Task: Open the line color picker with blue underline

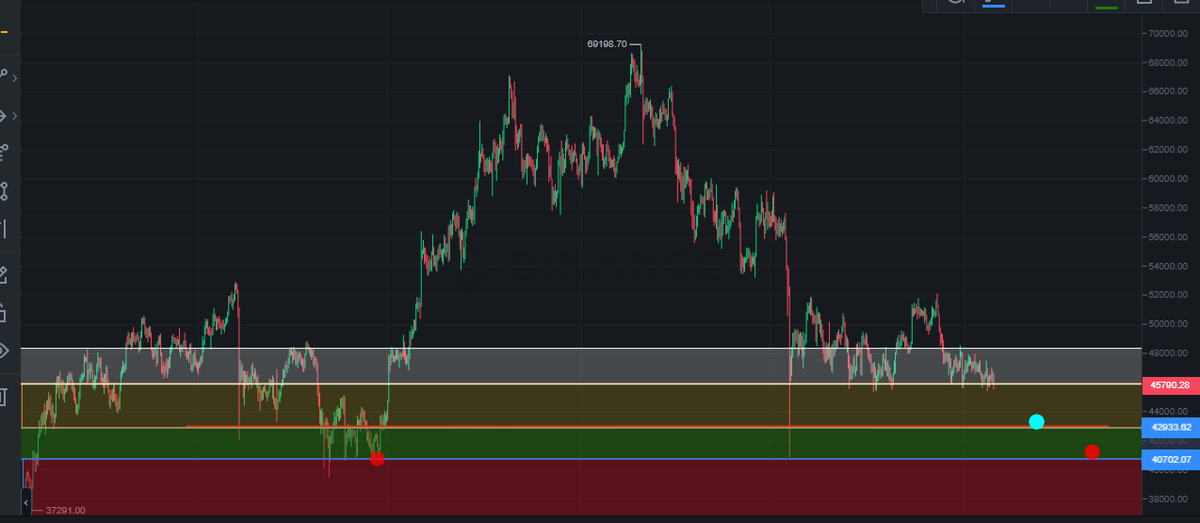Action: click(993, 3)
